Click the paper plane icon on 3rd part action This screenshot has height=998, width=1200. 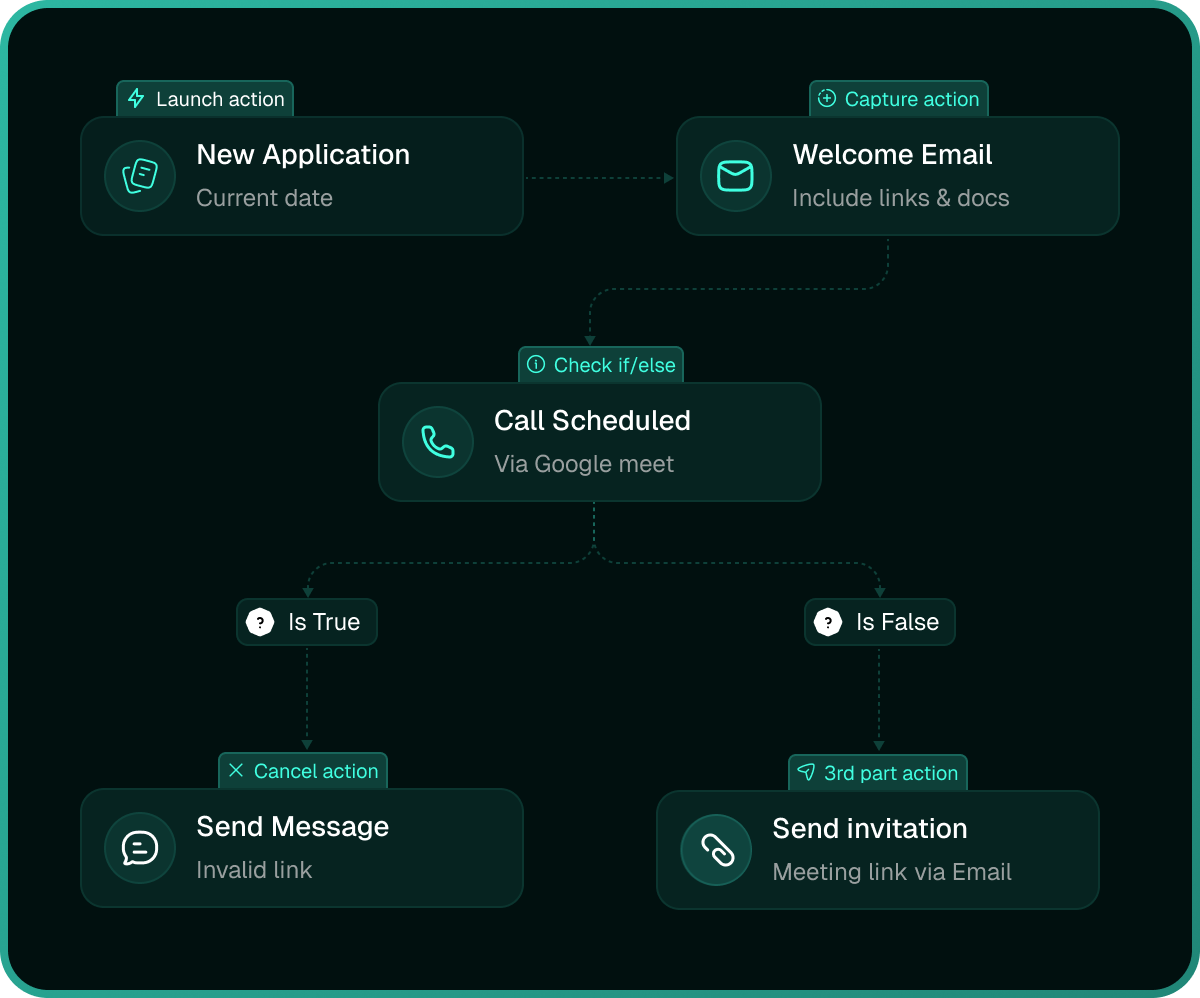tap(806, 772)
